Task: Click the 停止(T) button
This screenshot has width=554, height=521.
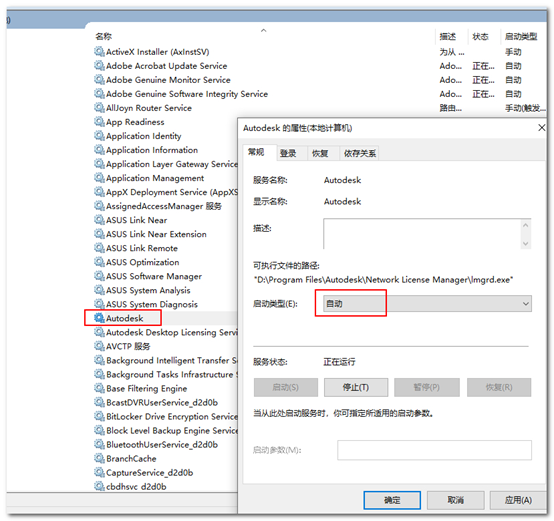Action: click(x=356, y=387)
